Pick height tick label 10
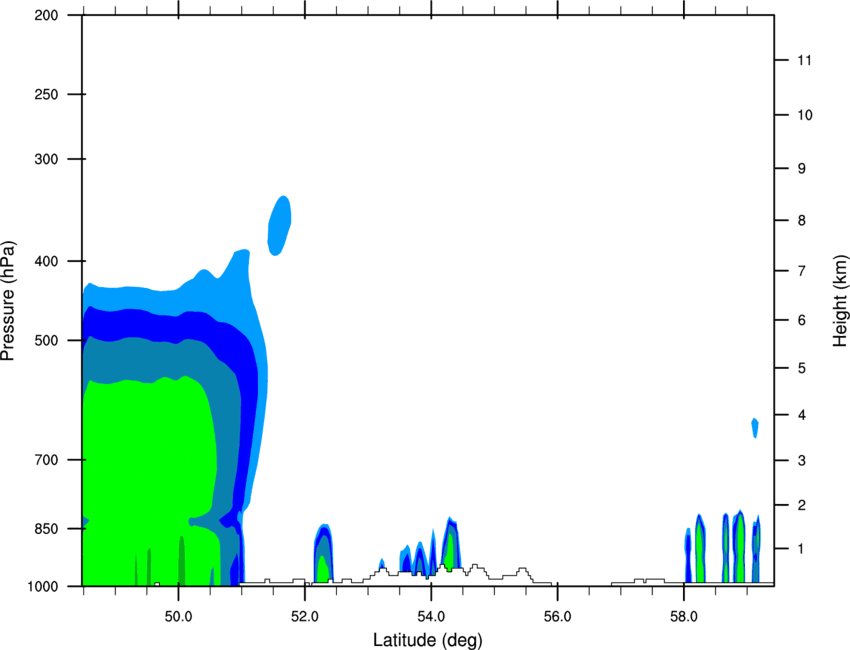850x650 pixels. [x=804, y=115]
